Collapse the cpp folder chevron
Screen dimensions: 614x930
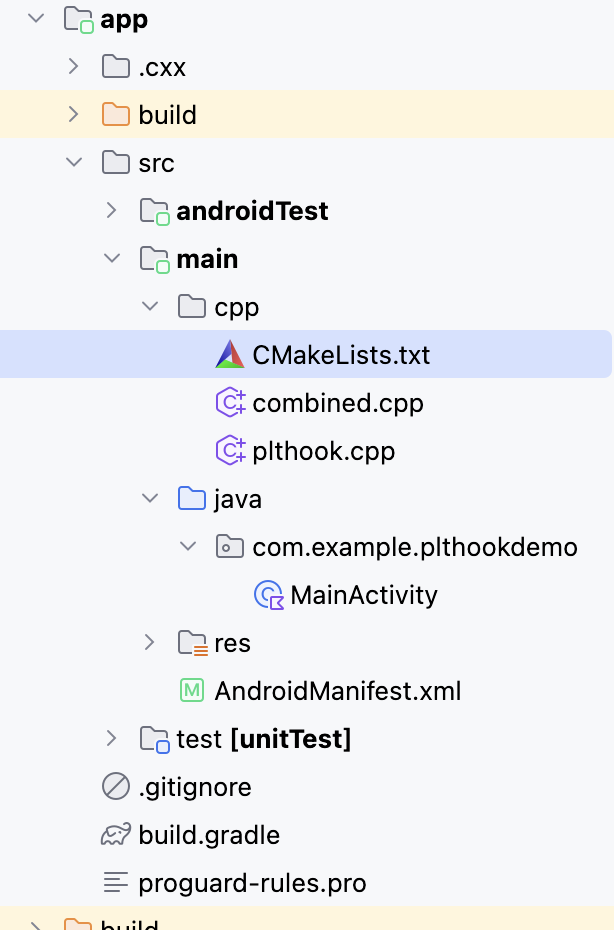(x=149, y=307)
